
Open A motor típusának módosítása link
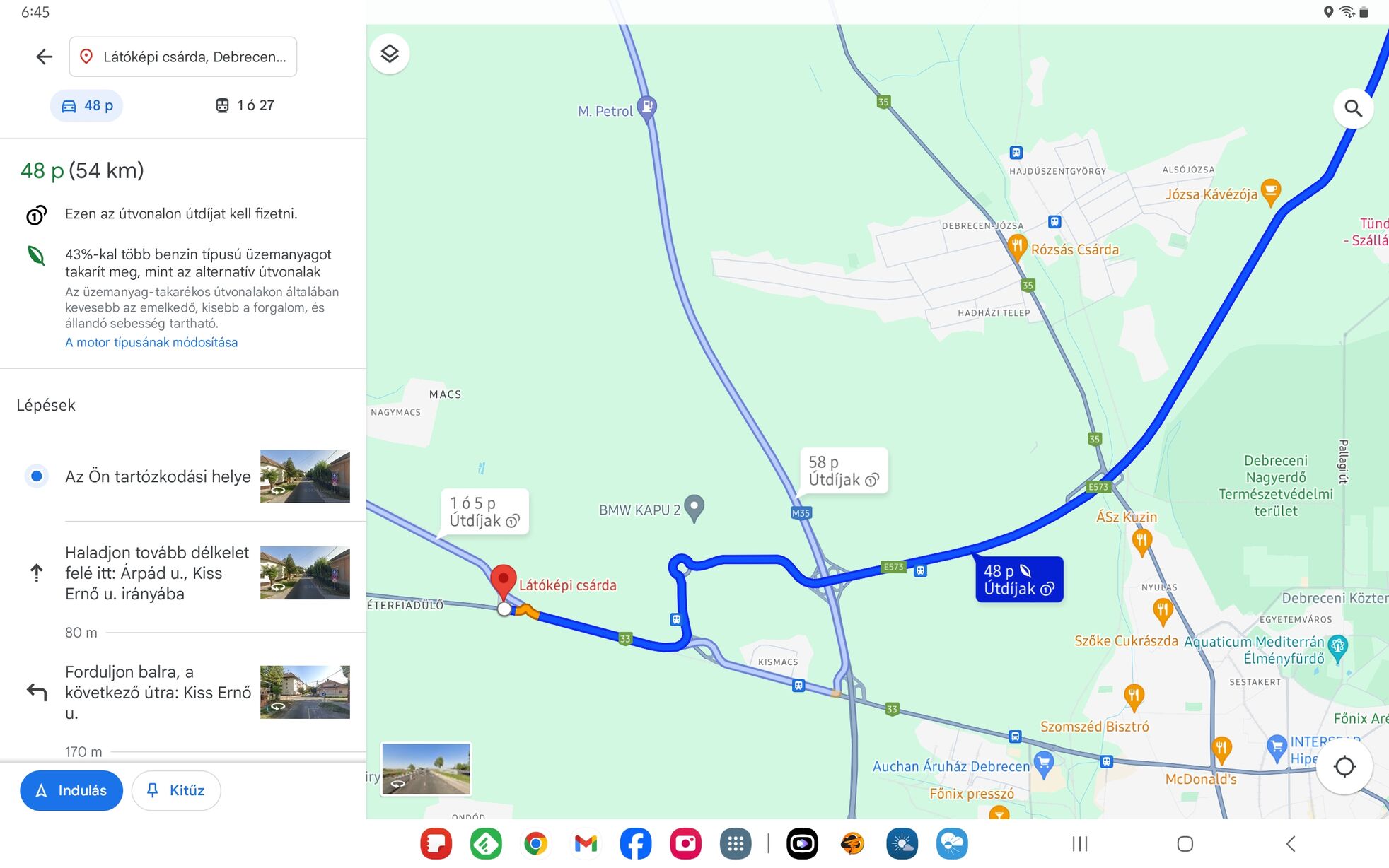151,342
